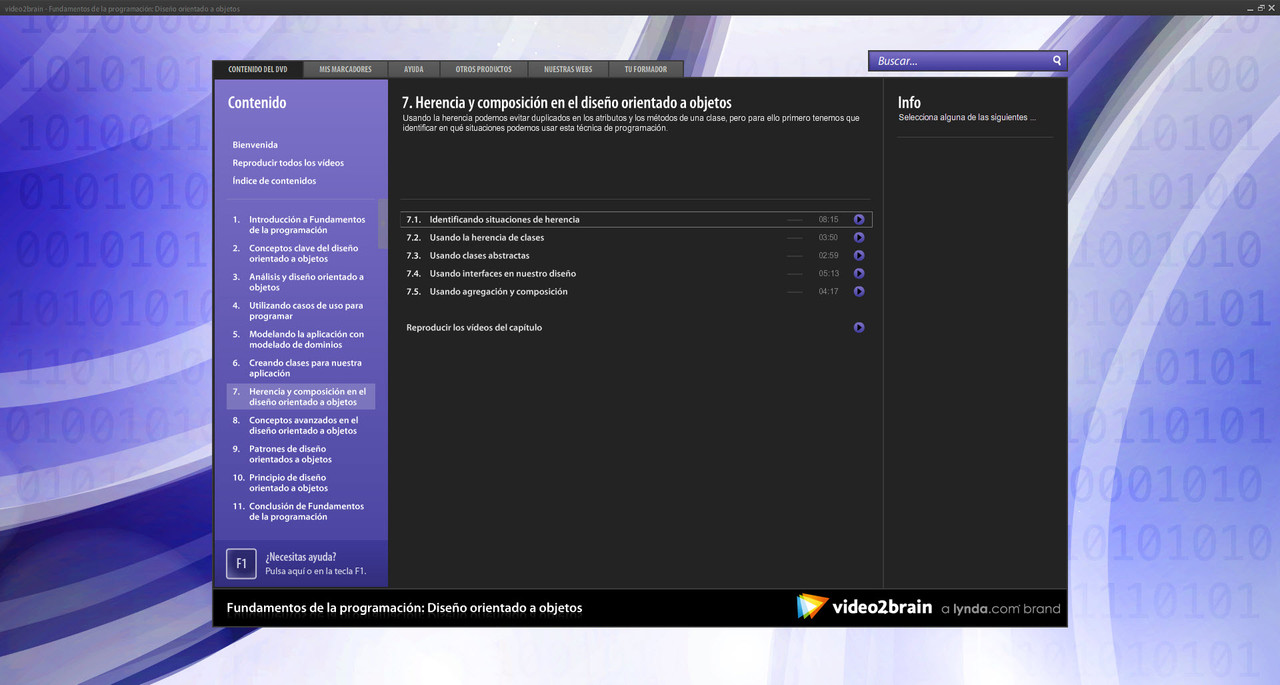Select chapter 2 Conceptos clave del diseño

pyautogui.click(x=300, y=254)
